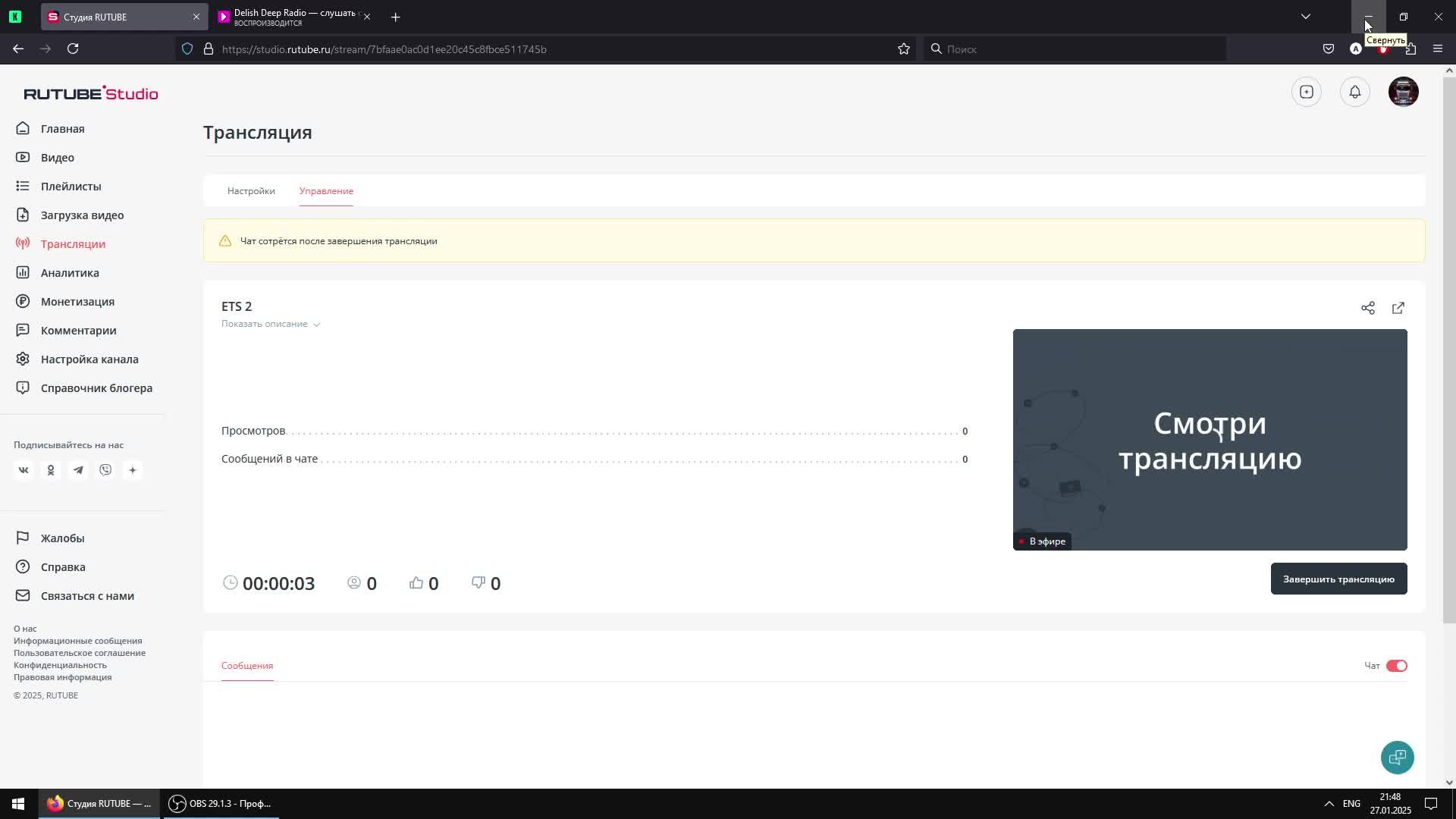1456x819 pixels.
Task: Open Аналитика section
Action: (x=58, y=273)
